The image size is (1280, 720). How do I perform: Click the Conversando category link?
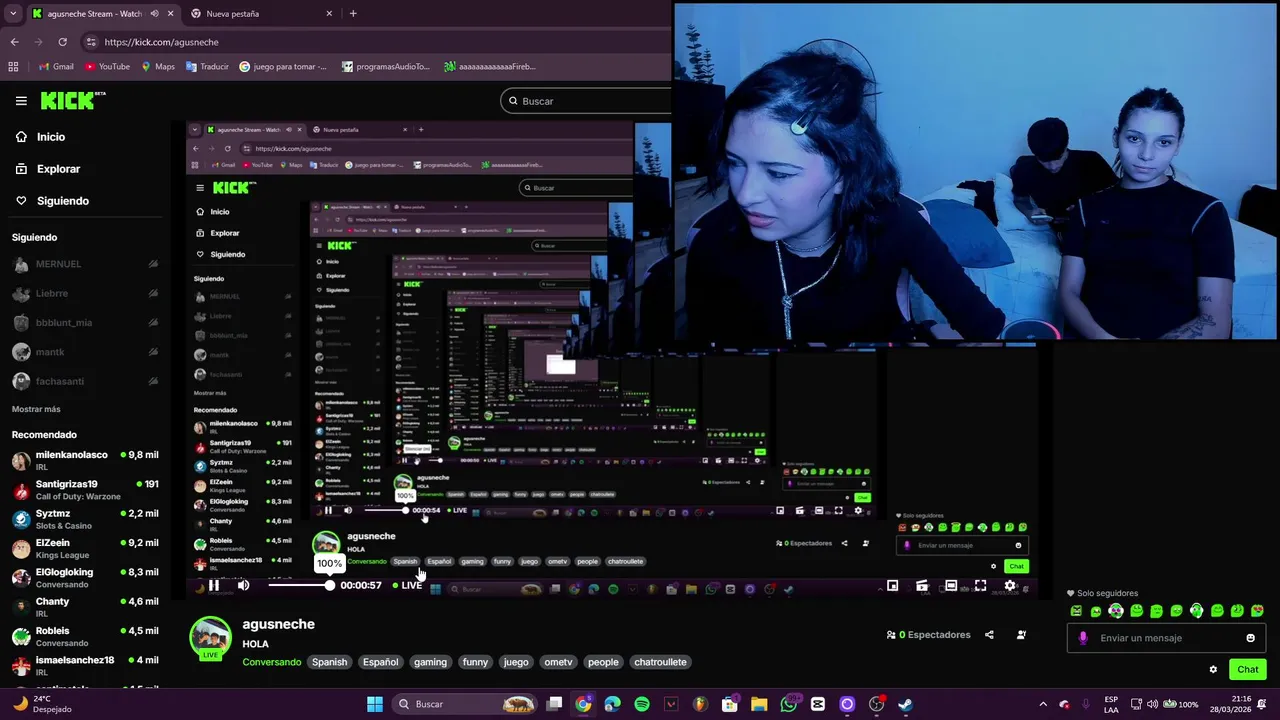coord(272,662)
